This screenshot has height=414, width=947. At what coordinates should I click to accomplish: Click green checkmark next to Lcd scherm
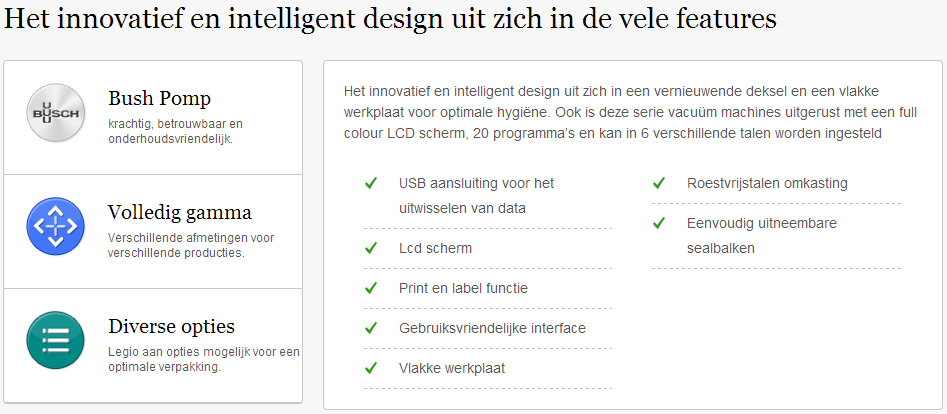tap(371, 248)
